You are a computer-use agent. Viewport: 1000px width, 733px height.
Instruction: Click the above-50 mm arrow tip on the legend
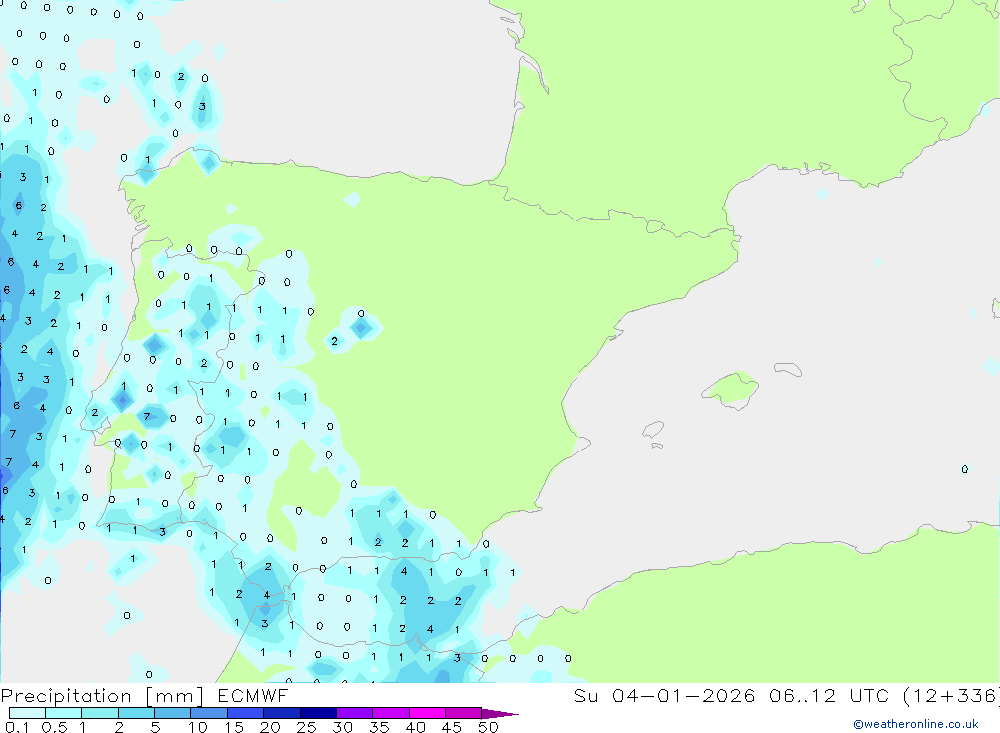coord(501,714)
